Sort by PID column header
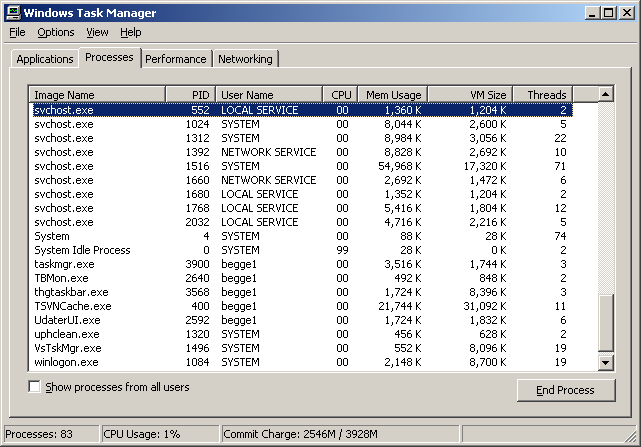641x447 pixels. point(190,94)
